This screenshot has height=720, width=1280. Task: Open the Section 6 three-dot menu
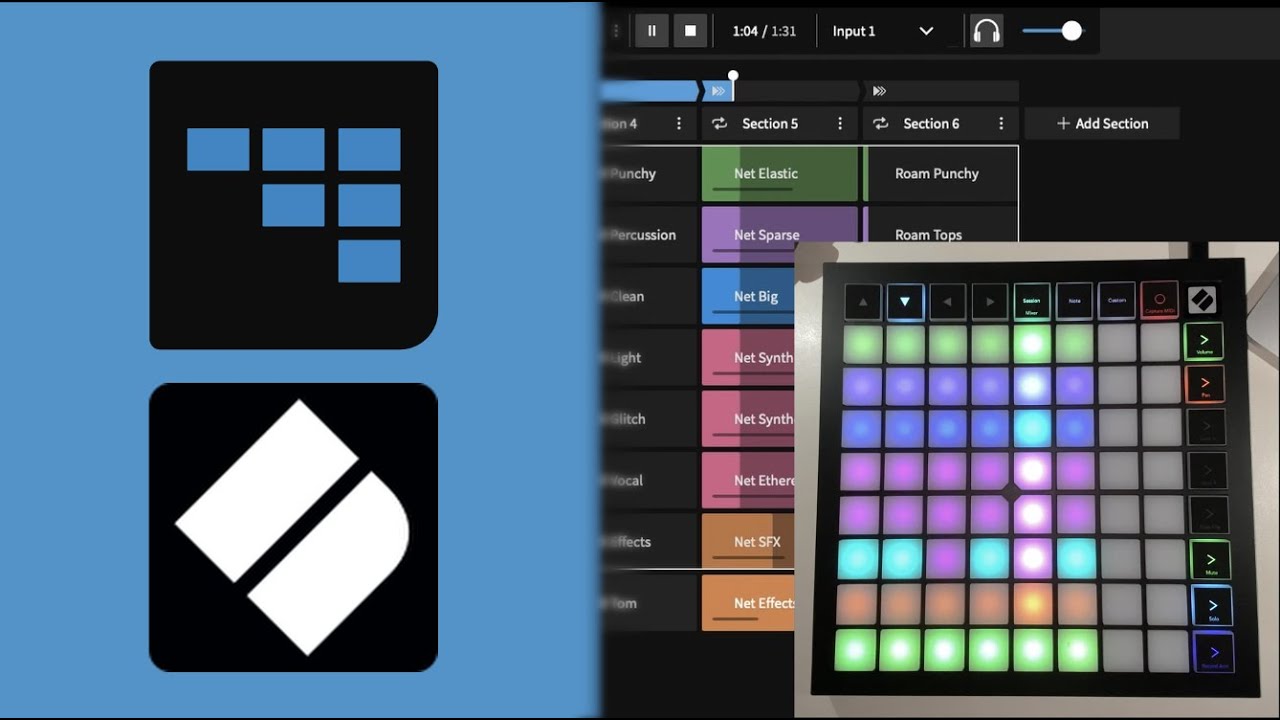[1001, 124]
